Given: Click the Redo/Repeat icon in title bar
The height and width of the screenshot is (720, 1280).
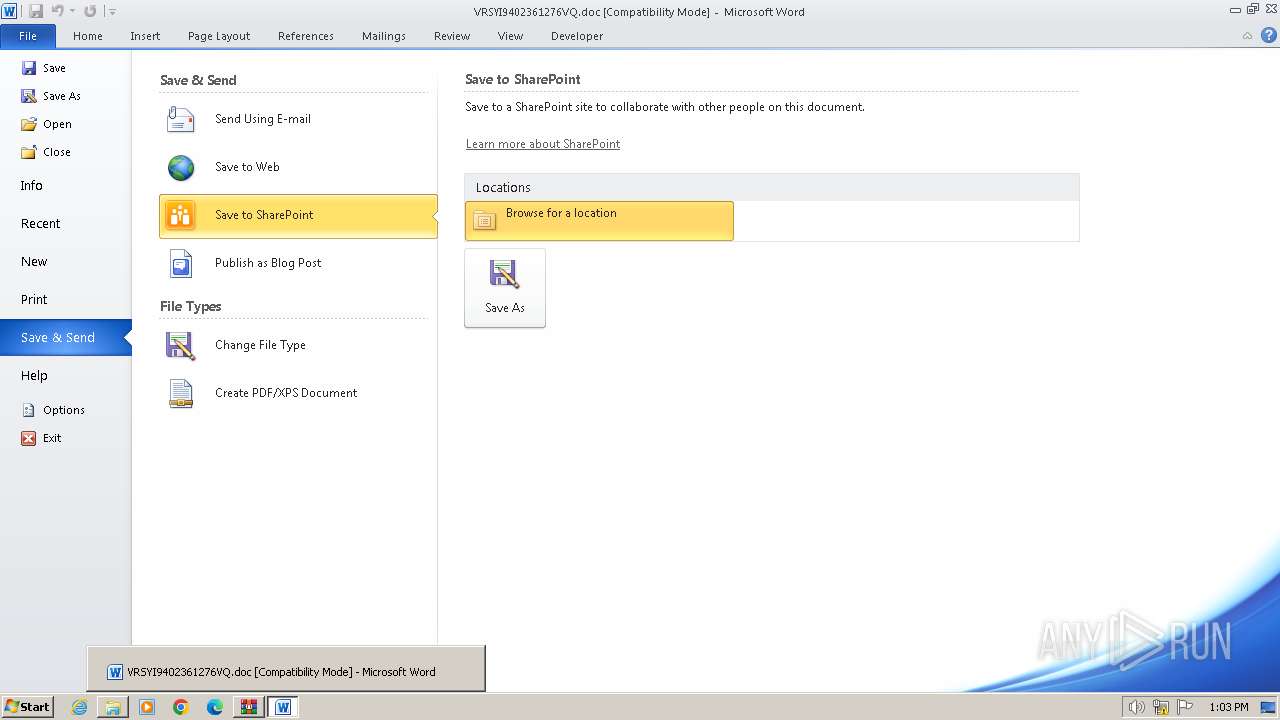Looking at the screenshot, I should click(90, 11).
